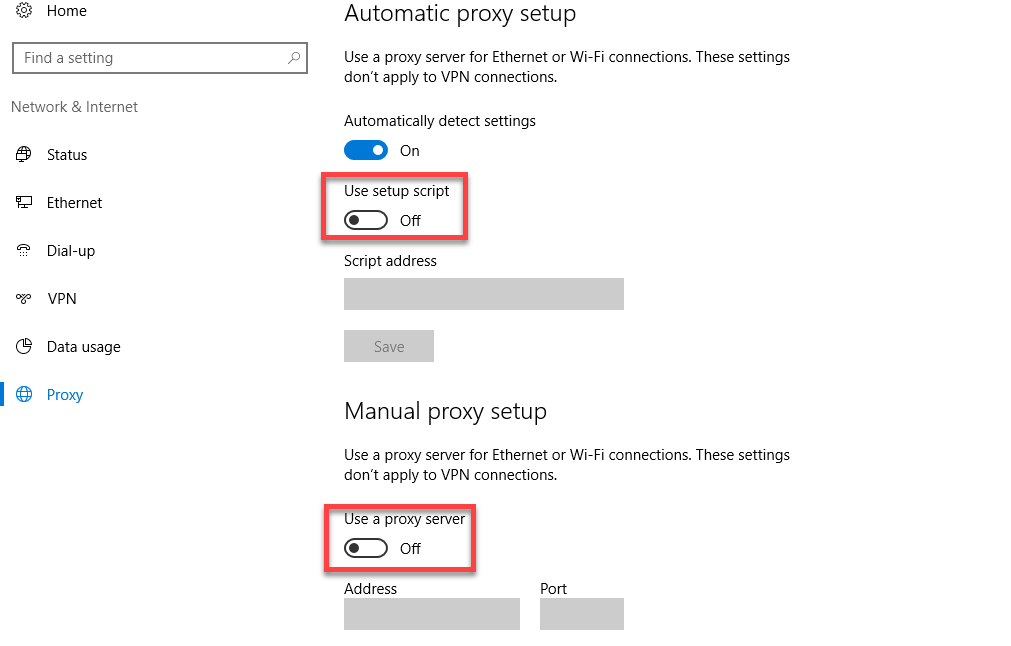Click the Ethernet adapter icon

point(23,202)
